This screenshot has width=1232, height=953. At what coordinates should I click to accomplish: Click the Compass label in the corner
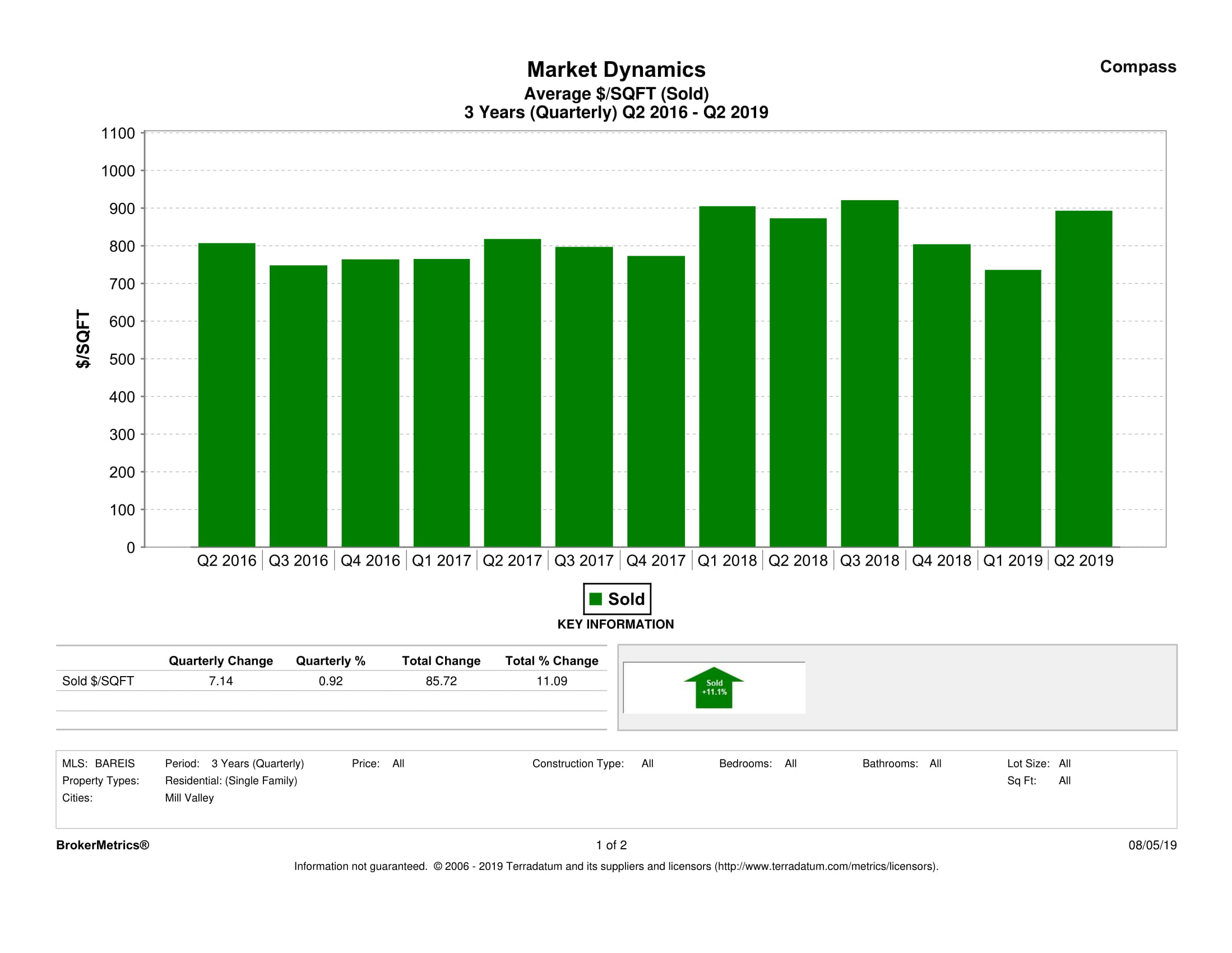1138,67
